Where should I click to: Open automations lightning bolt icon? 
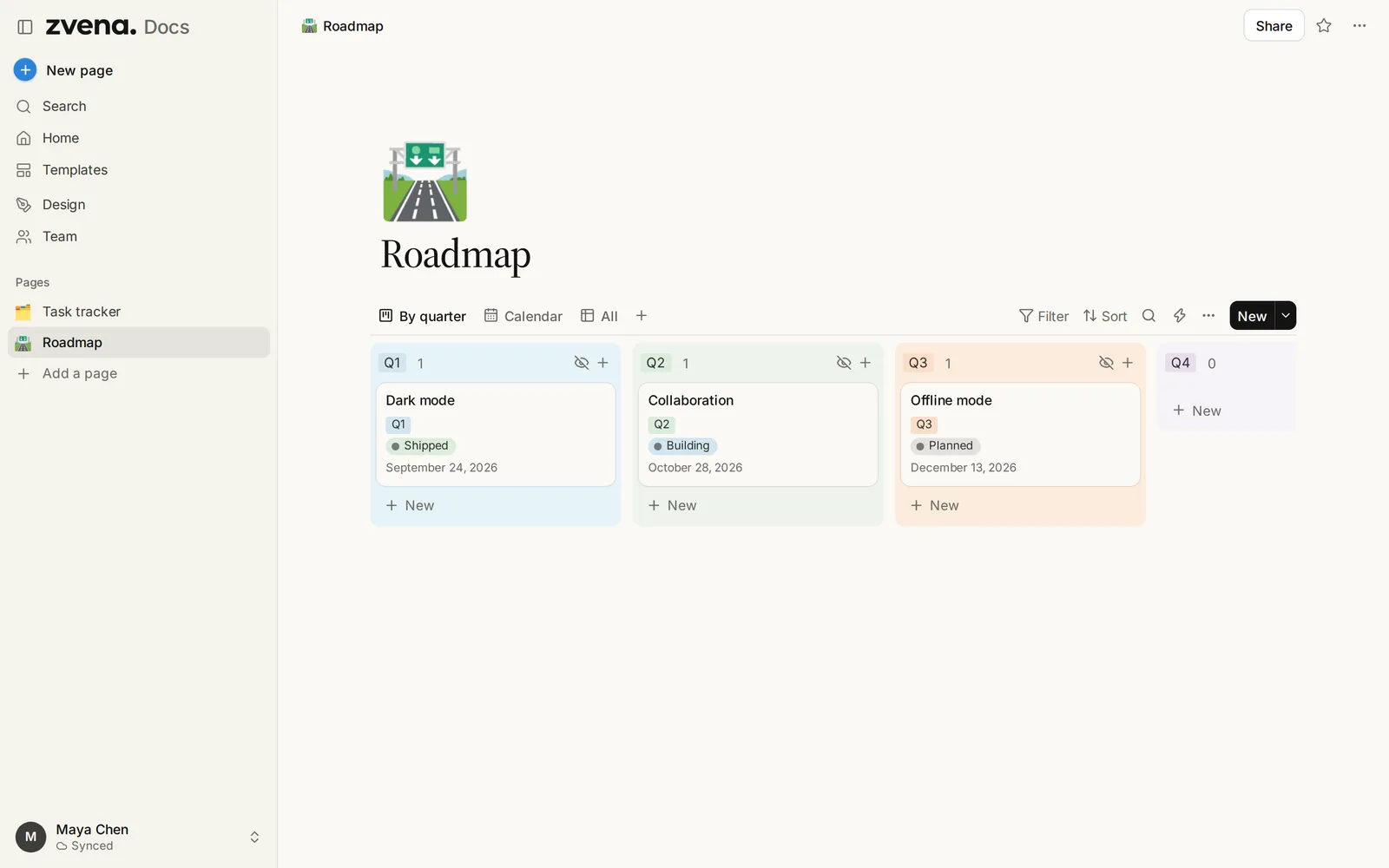point(1180,316)
